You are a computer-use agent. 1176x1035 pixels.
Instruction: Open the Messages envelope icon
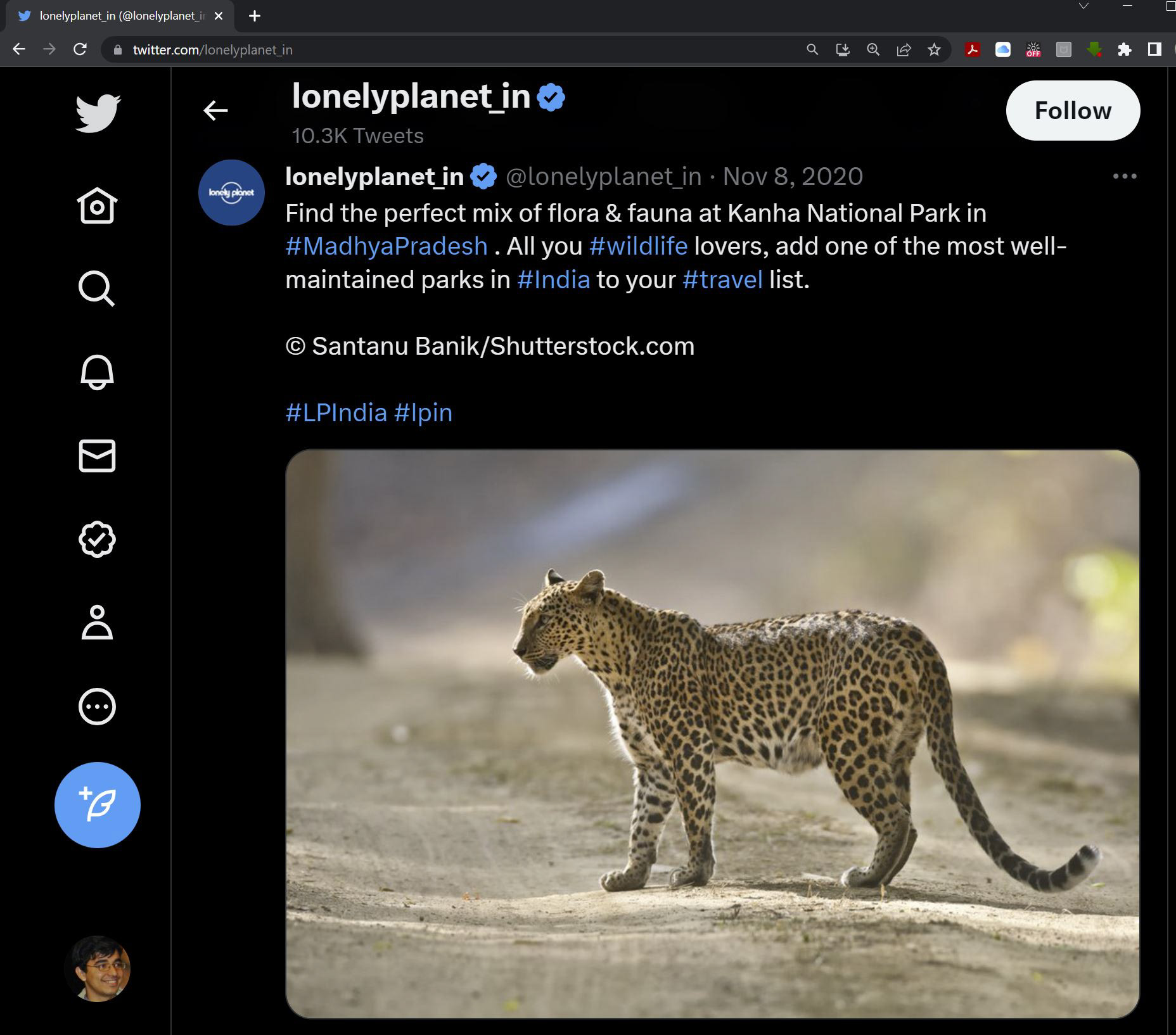click(97, 455)
